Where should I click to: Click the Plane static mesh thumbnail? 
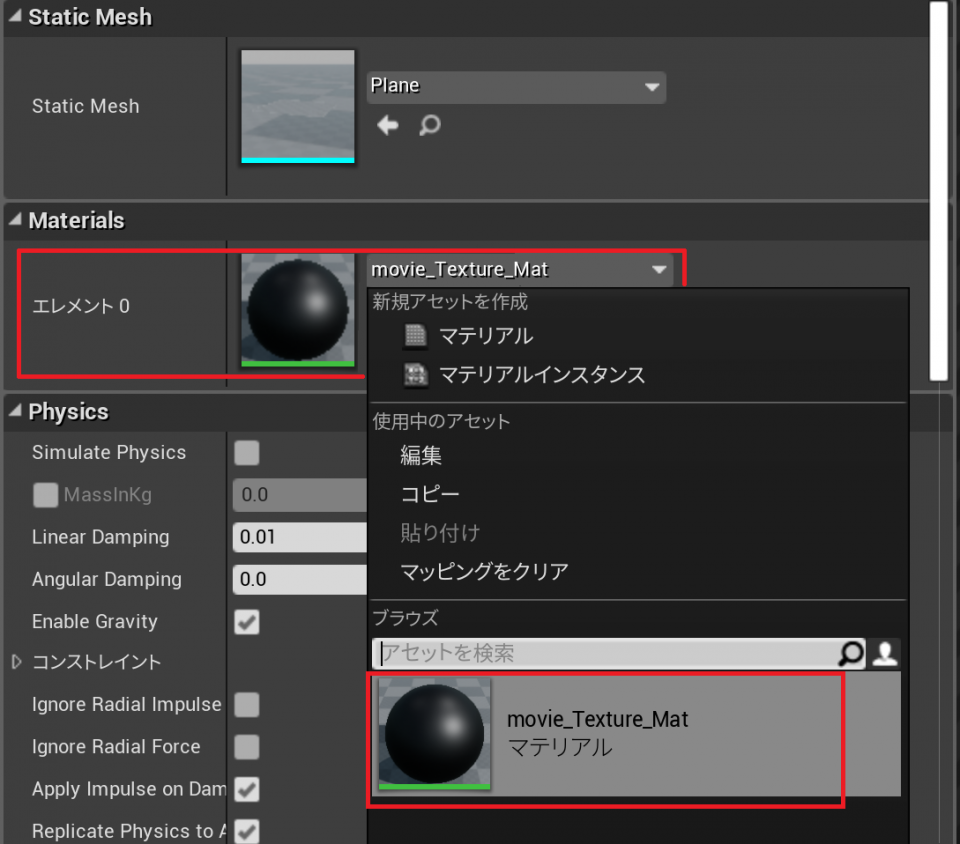pos(298,106)
